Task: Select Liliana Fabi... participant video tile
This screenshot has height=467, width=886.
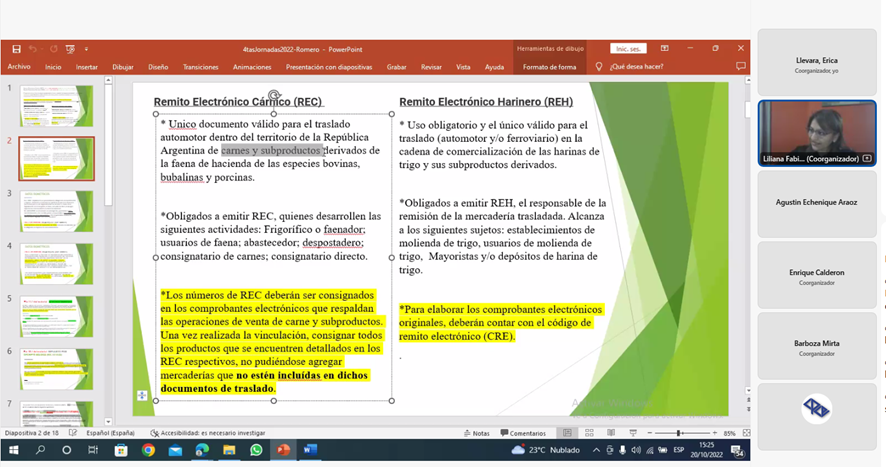Action: 817,133
